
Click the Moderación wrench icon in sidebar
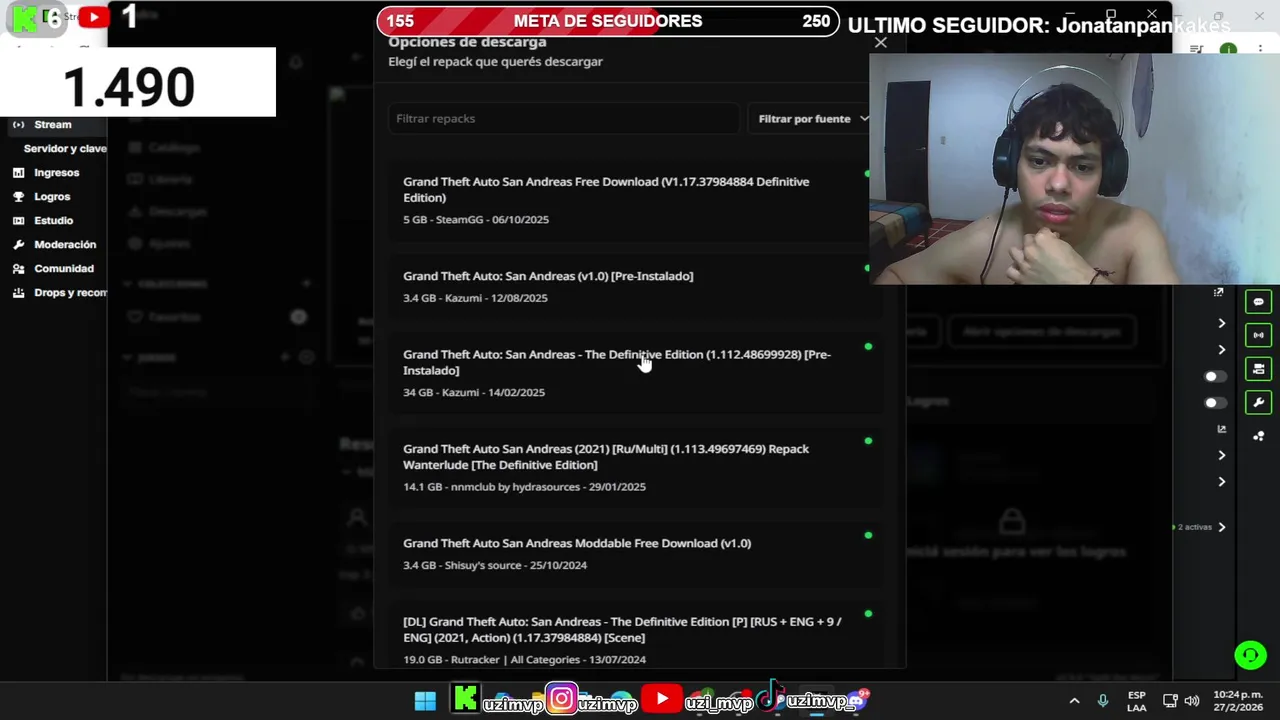click(18, 245)
